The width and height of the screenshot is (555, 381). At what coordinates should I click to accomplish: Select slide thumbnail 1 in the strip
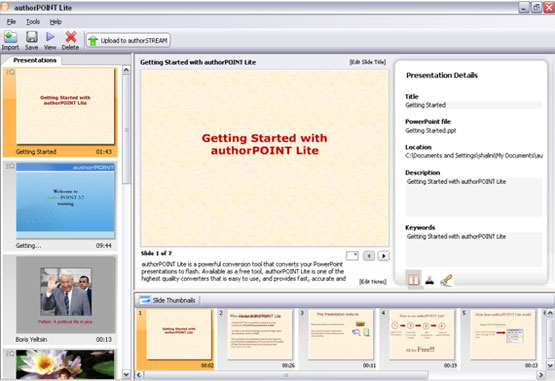179,335
